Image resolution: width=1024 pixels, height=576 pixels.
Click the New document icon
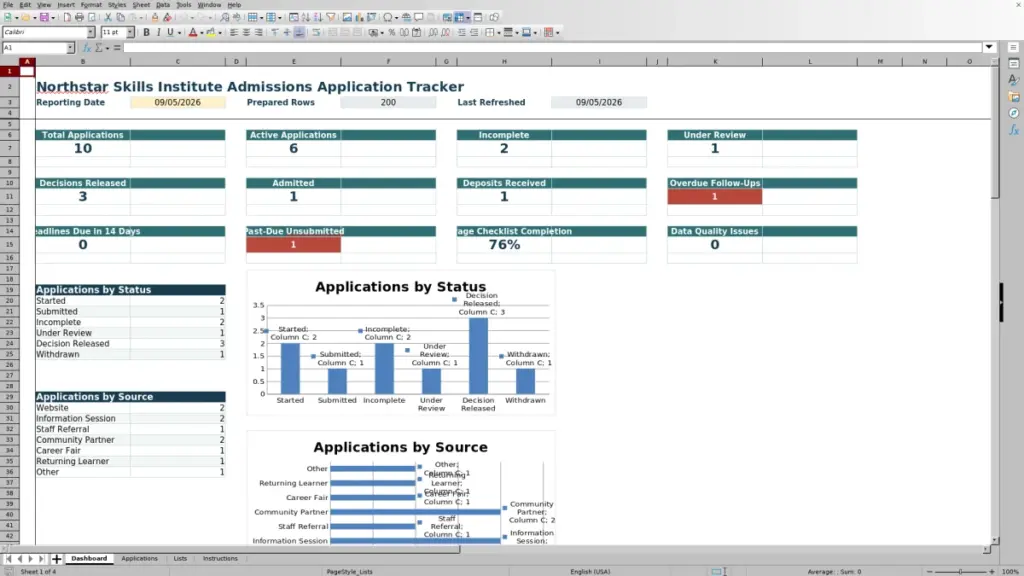[x=8, y=17]
